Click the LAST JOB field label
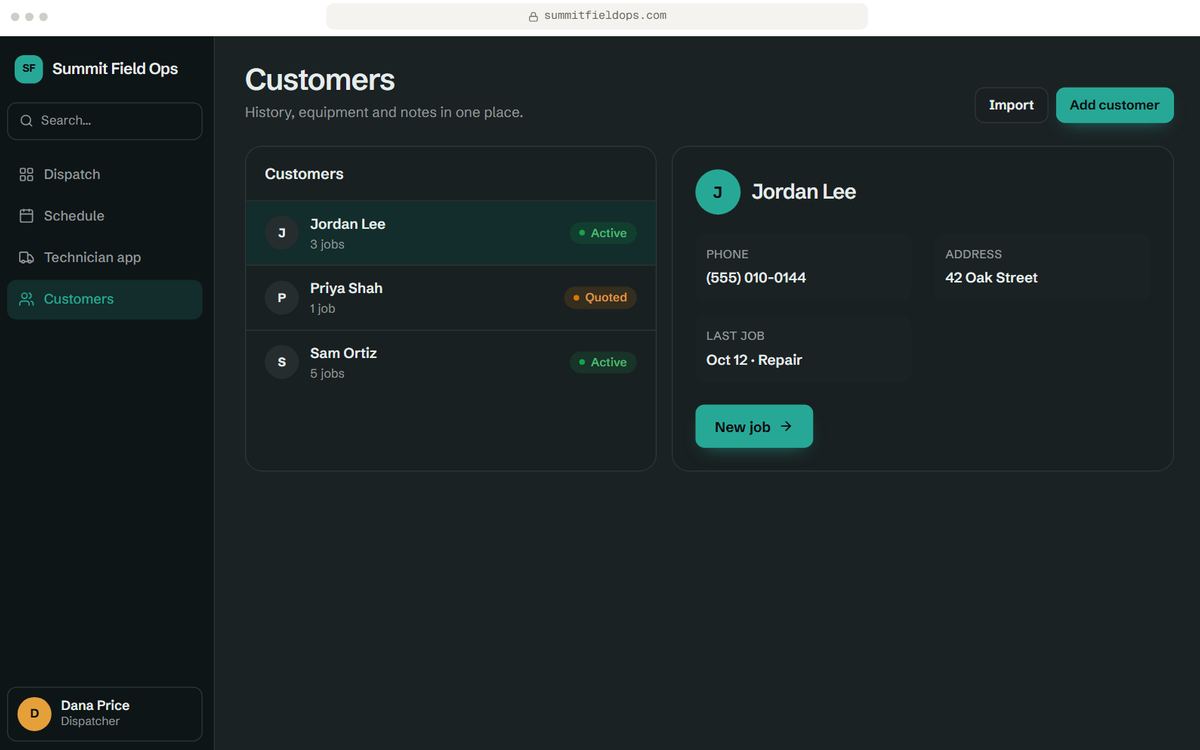 coord(735,336)
